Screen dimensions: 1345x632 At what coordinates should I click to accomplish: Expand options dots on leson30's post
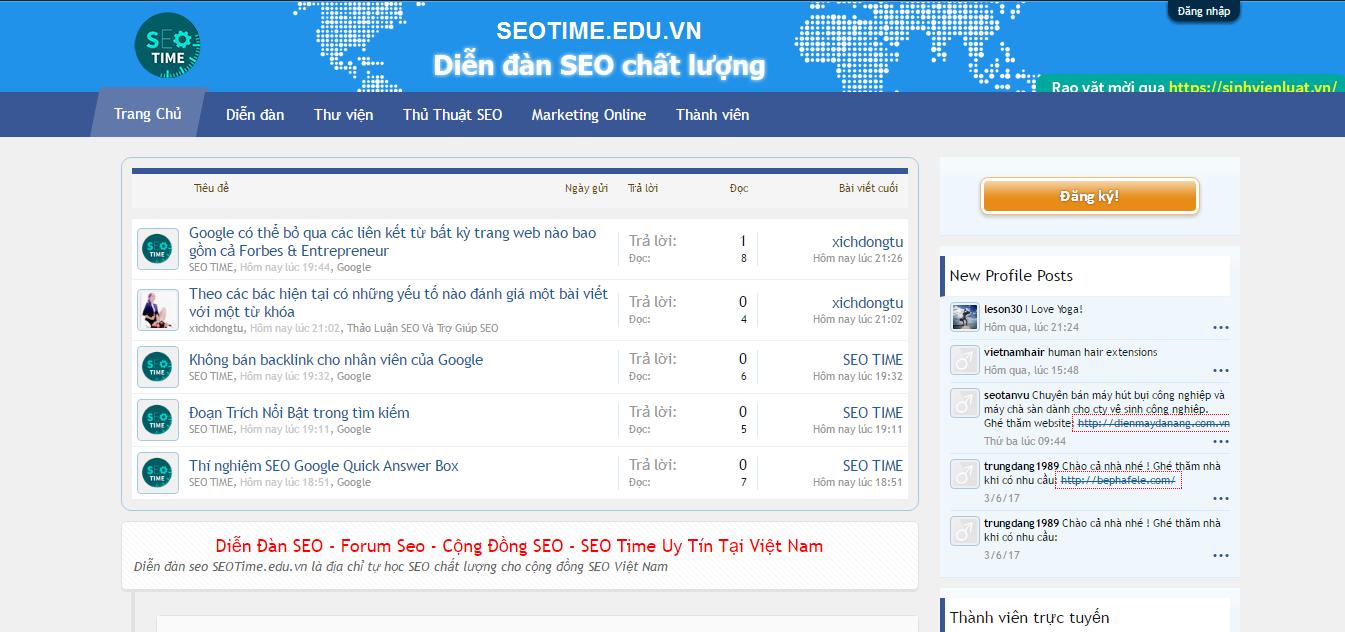[1220, 328]
